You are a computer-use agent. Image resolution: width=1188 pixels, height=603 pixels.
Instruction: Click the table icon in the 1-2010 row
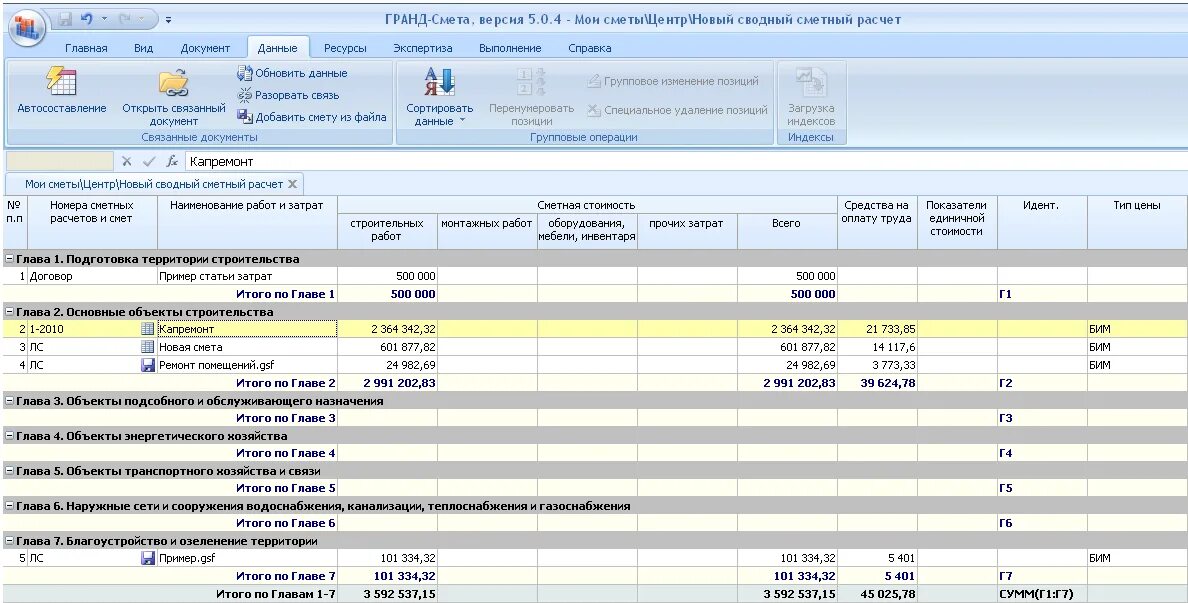[x=148, y=330]
